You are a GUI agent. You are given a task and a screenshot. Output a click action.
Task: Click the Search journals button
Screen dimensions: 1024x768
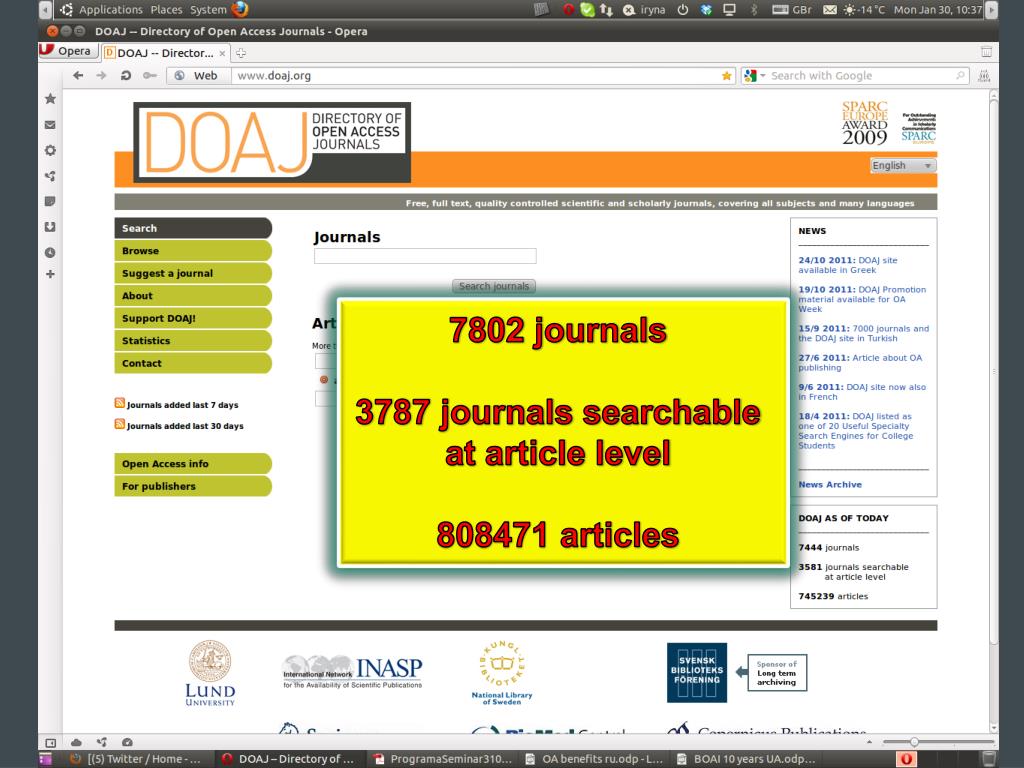click(x=494, y=286)
